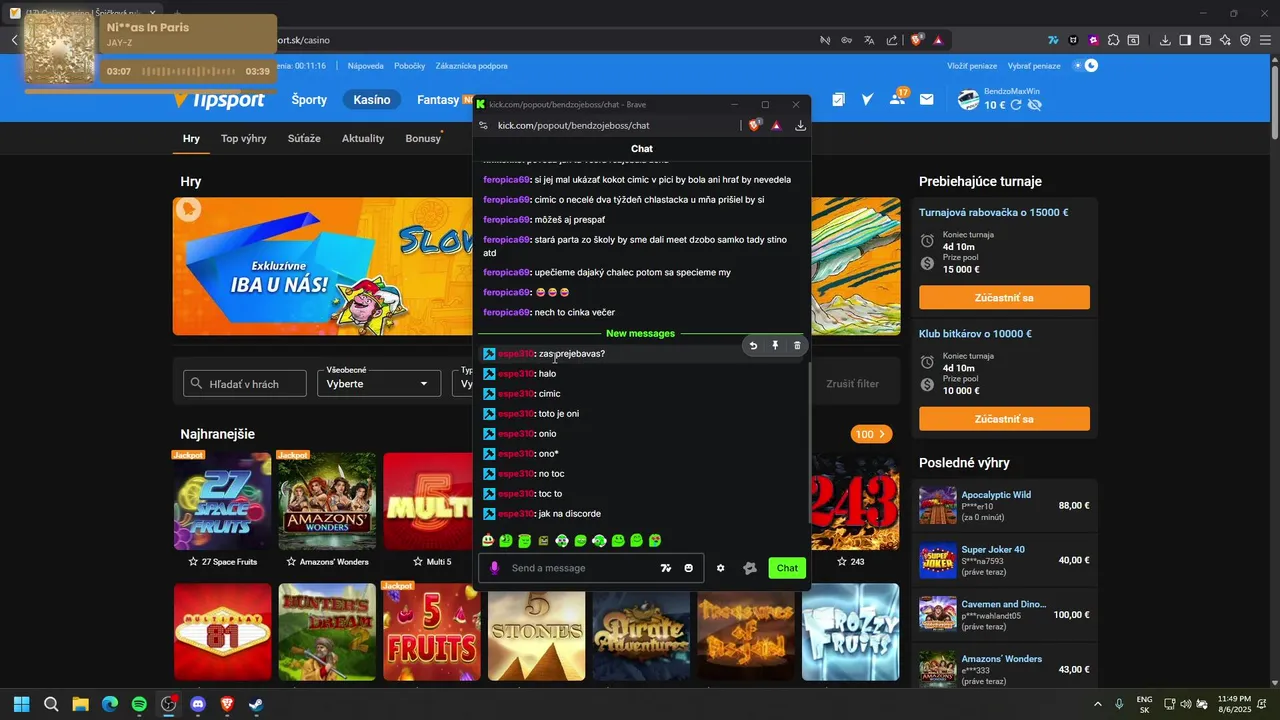Click the purple microphone icon in chat input

[x=494, y=568]
